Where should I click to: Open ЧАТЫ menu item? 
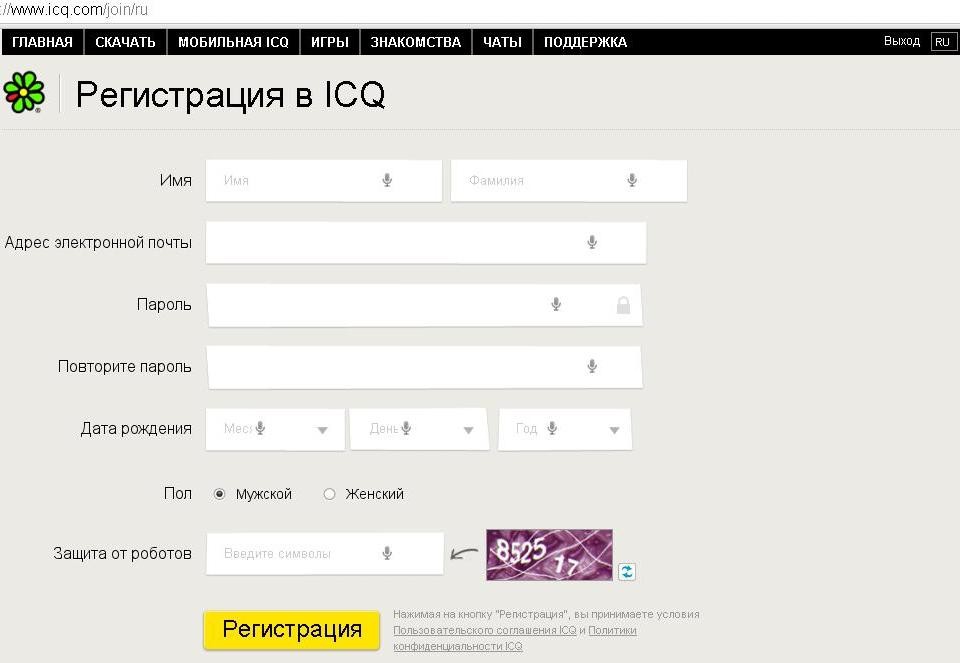[503, 42]
